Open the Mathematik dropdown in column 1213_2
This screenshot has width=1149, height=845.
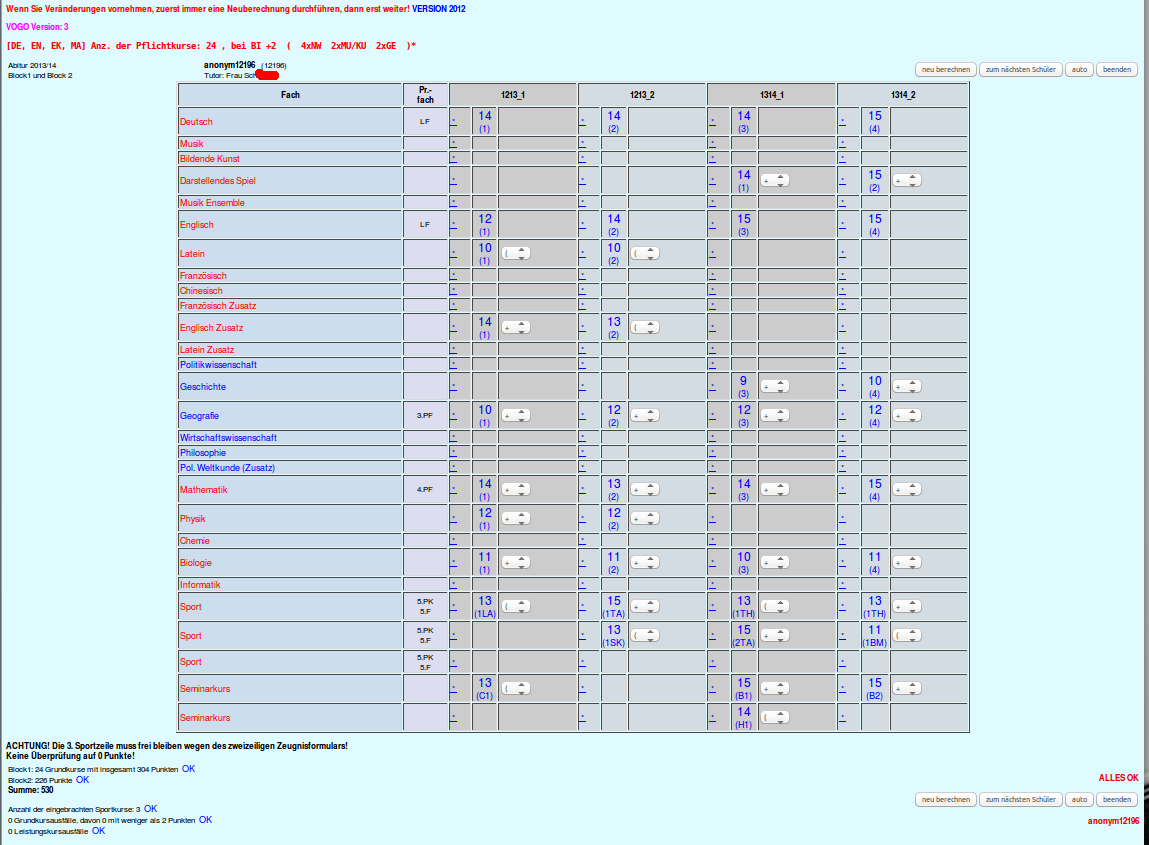(x=645, y=490)
